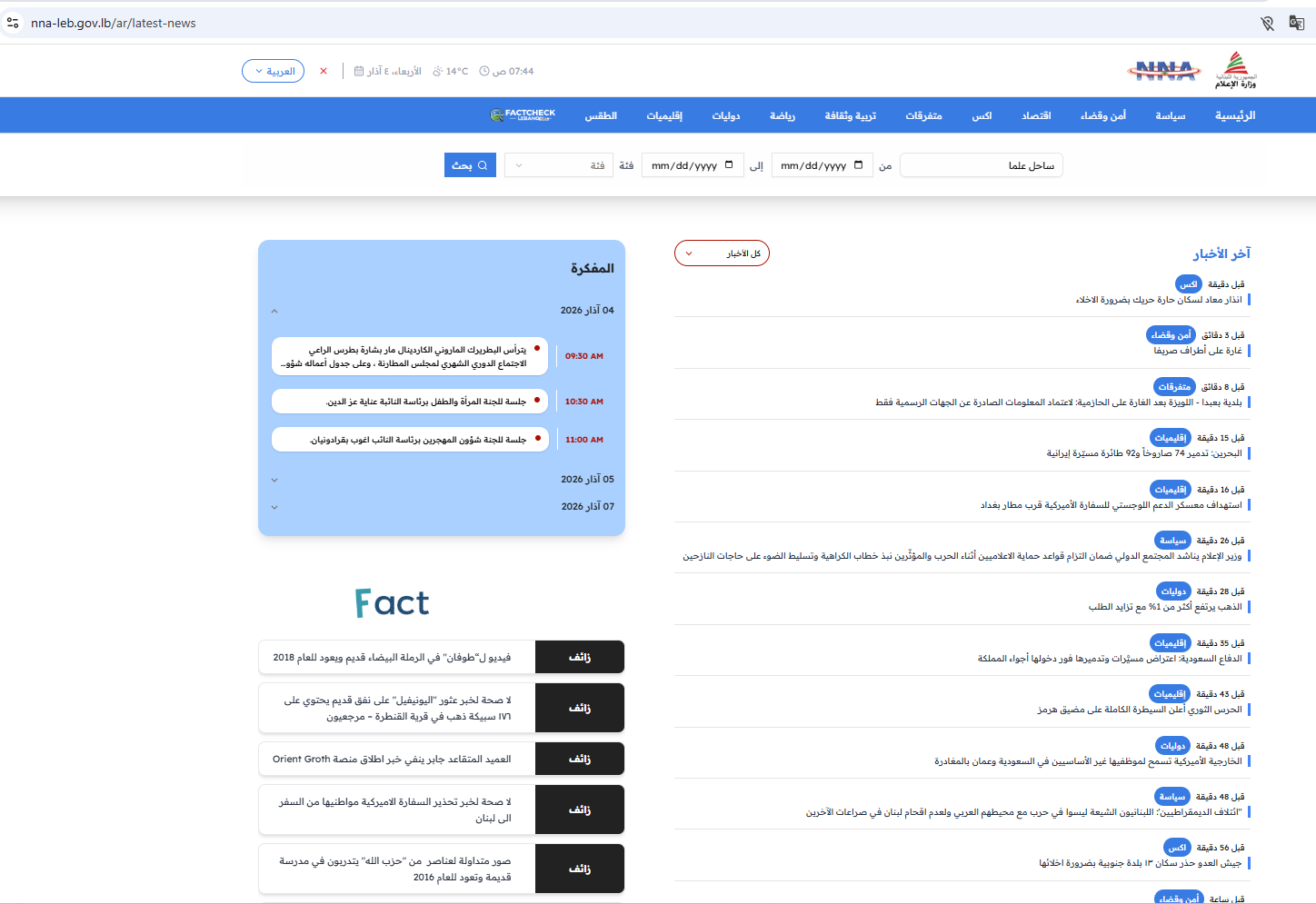Click the thermometer icon showing 14°C
Viewport: 1316px width, 904px height.
point(436,70)
